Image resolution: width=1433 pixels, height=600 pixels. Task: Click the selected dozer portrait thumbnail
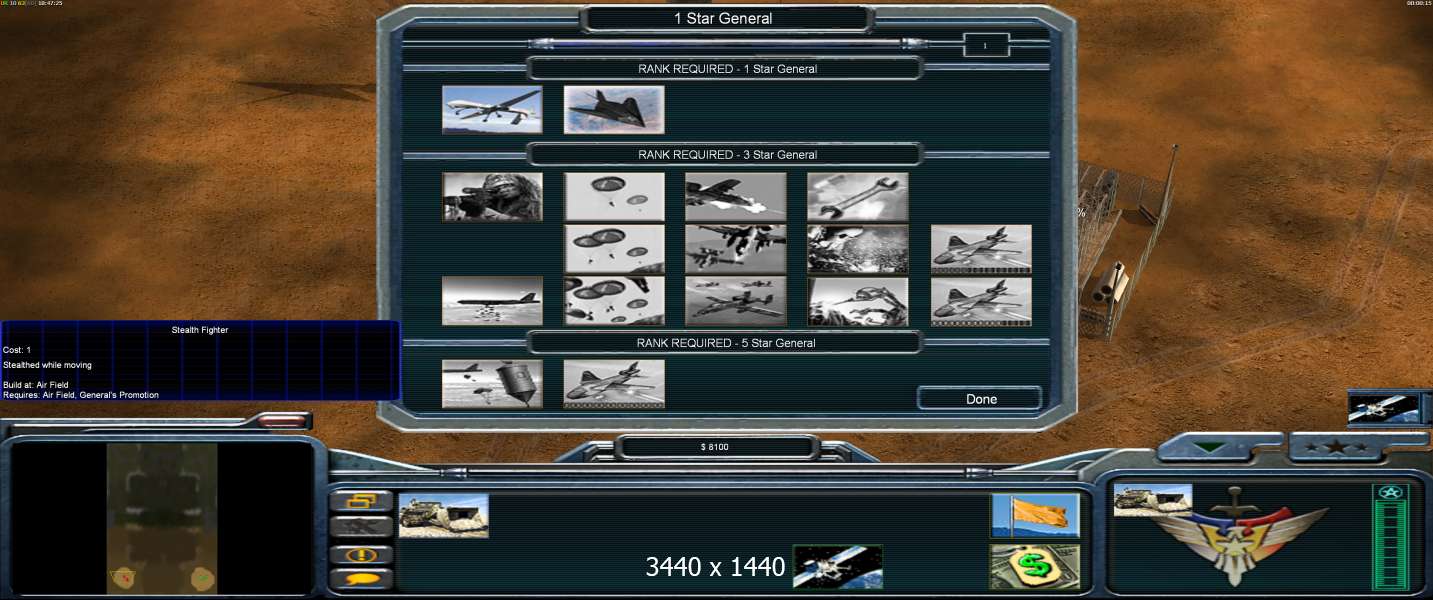(1152, 500)
